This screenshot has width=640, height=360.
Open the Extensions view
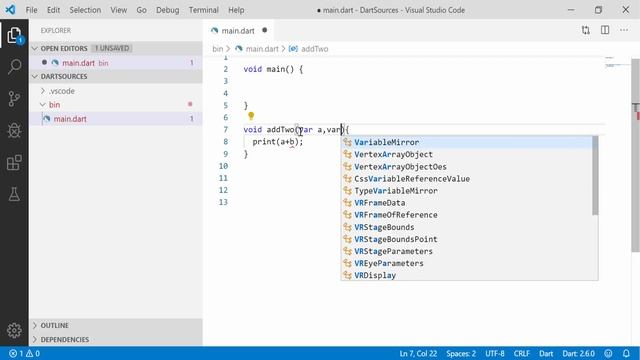coord(14,162)
